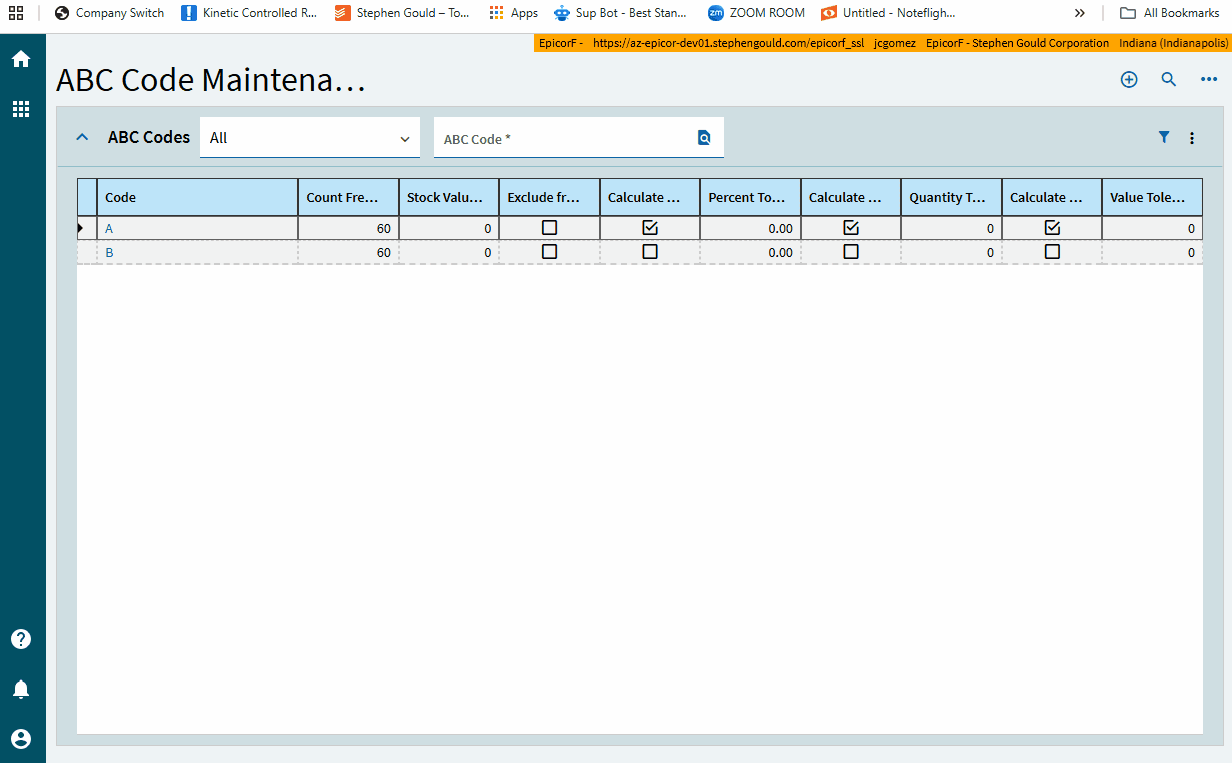
Task: Open Untitled - Noteflight bookmark
Action: coord(888,13)
